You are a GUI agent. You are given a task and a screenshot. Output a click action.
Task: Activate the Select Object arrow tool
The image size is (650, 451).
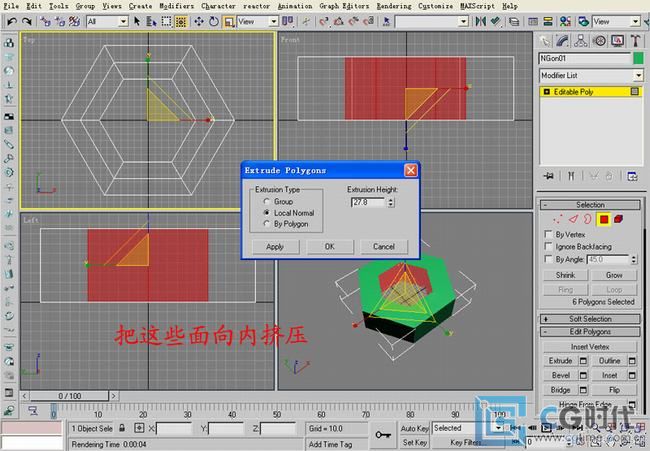coord(137,21)
